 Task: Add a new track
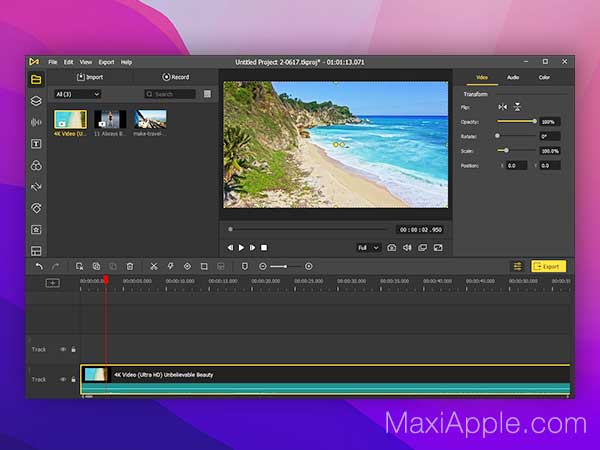click(x=52, y=283)
